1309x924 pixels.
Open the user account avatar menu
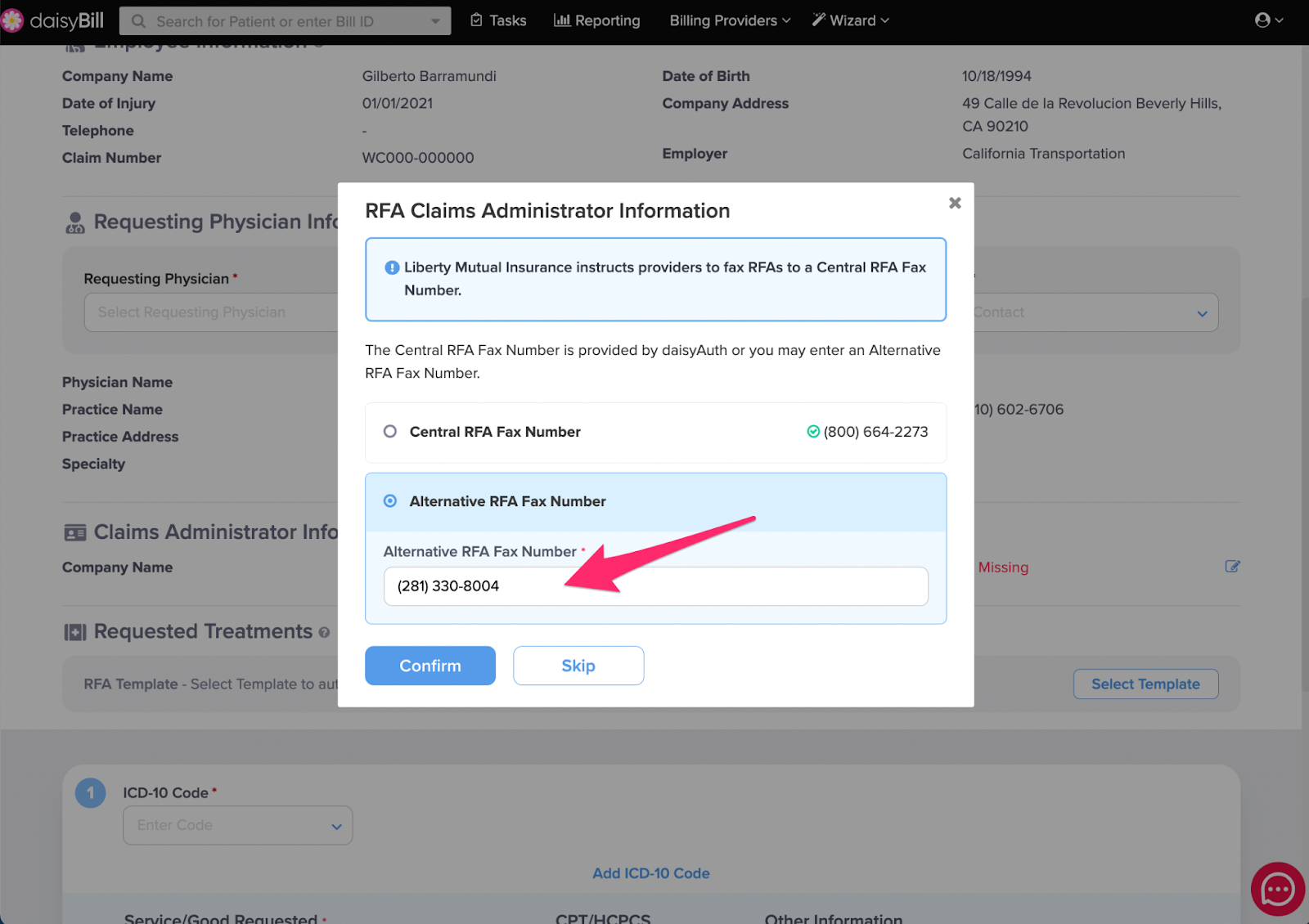point(1269,20)
